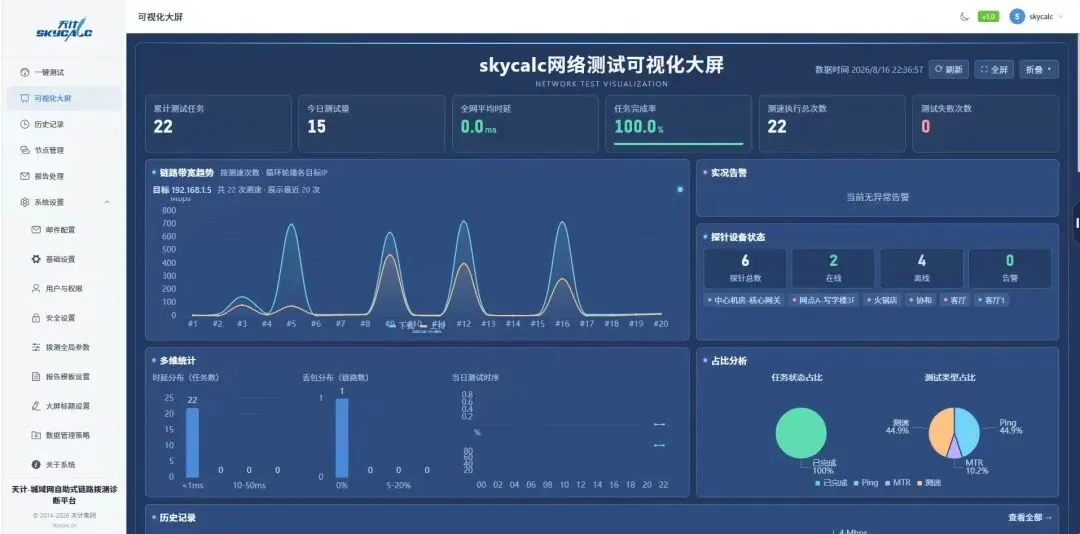Open 邮件配置 via its envelope icon

pyautogui.click(x=36, y=229)
